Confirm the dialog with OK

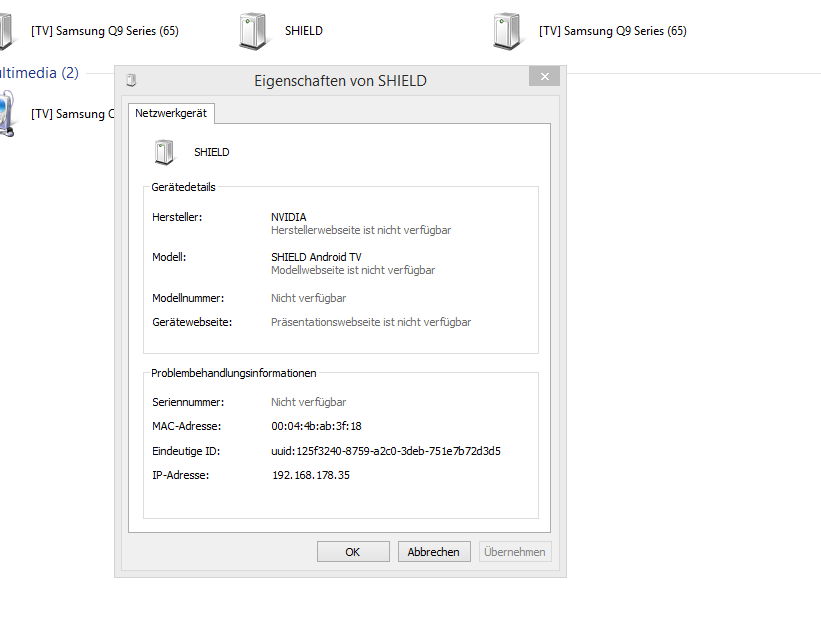353,552
